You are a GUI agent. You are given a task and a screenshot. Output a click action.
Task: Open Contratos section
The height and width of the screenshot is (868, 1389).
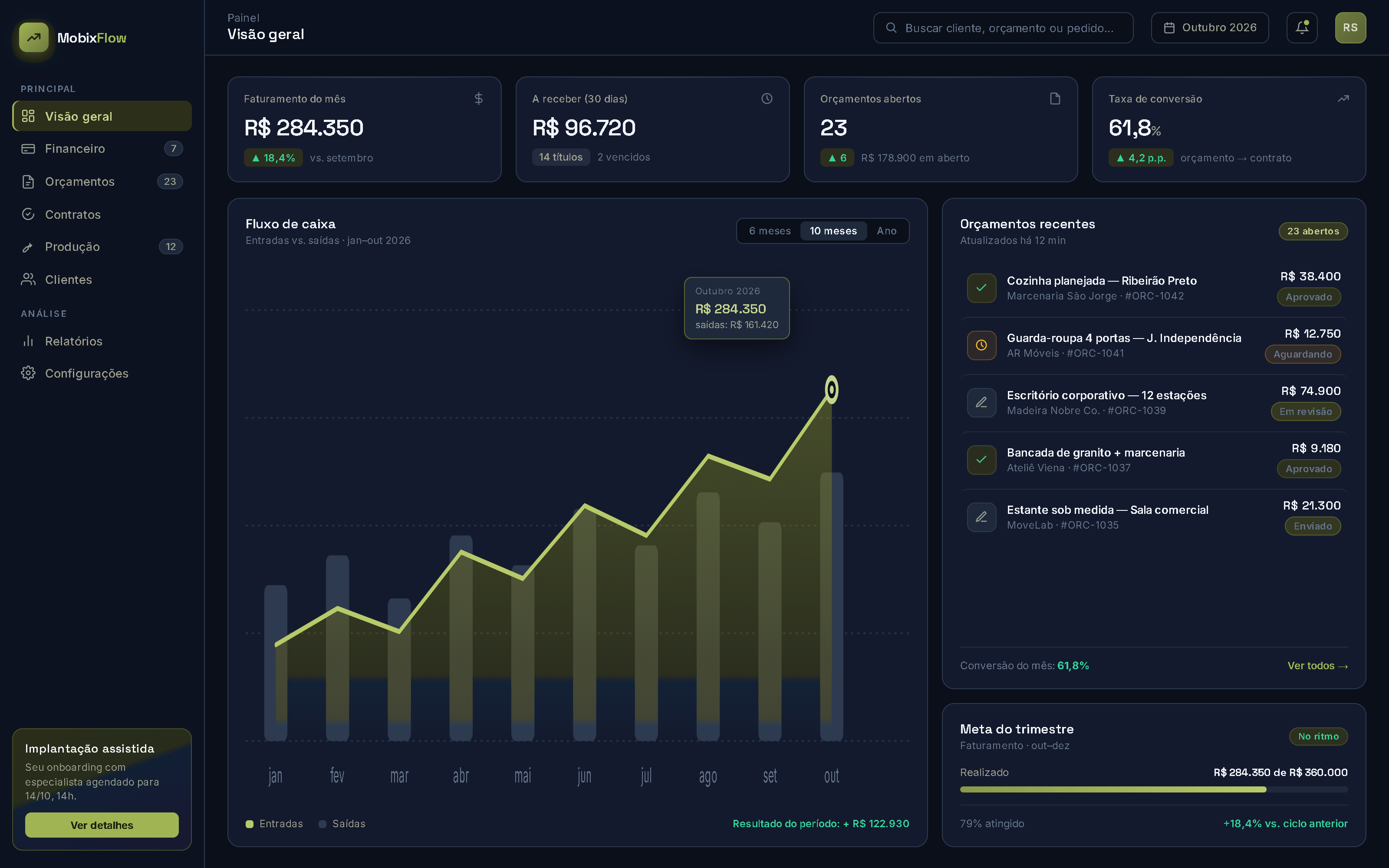tap(102, 214)
